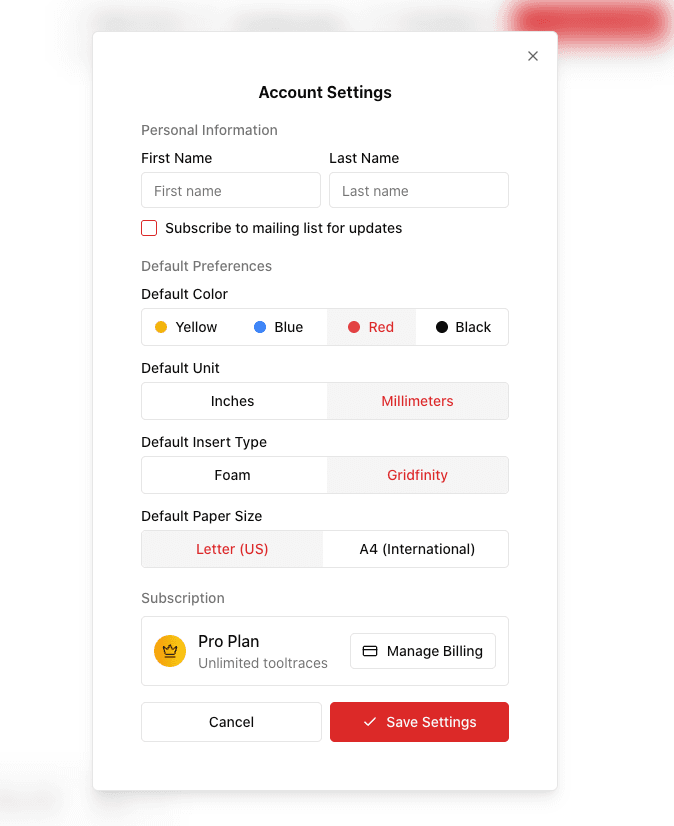The image size is (674, 826).
Task: Click the First name input field
Action: coord(231,190)
